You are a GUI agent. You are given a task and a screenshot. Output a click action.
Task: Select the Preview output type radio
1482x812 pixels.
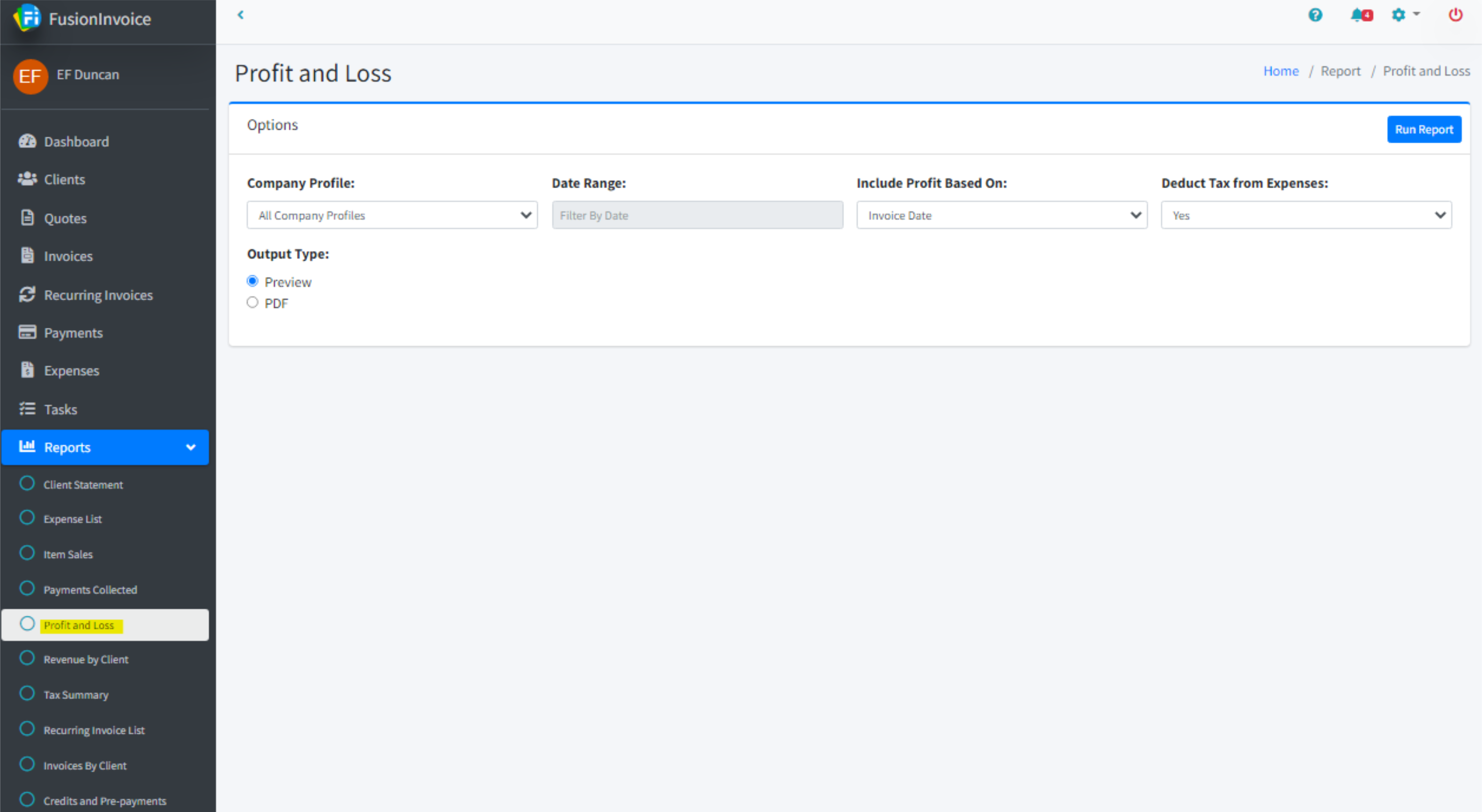(253, 281)
